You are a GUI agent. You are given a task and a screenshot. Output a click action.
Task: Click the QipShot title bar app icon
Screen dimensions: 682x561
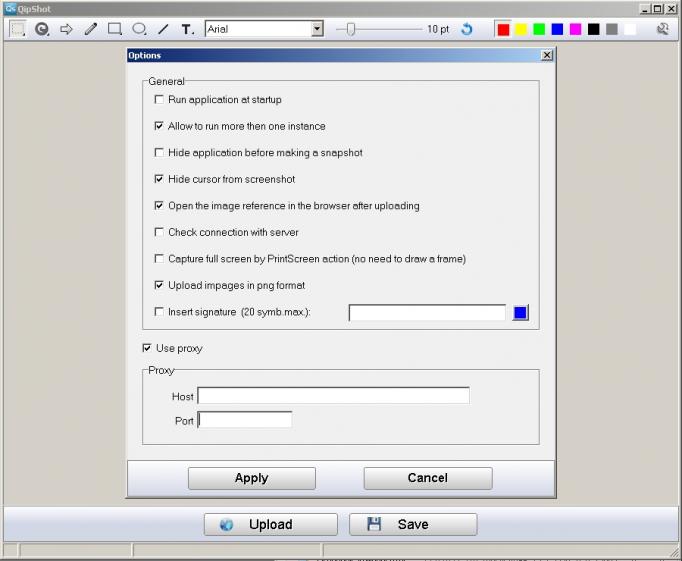pyautogui.click(x=10, y=8)
